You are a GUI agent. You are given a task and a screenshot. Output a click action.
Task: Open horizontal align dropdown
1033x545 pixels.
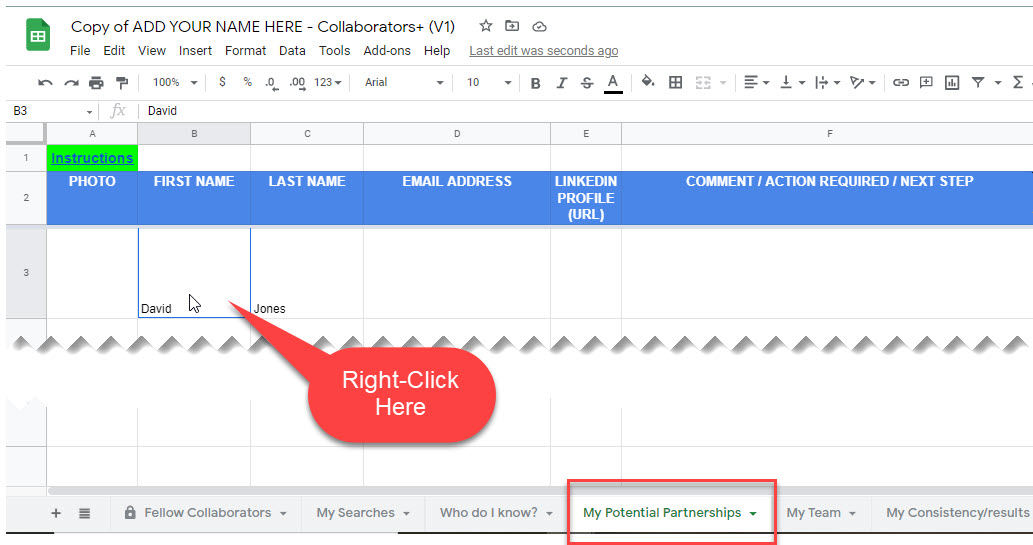(756, 82)
